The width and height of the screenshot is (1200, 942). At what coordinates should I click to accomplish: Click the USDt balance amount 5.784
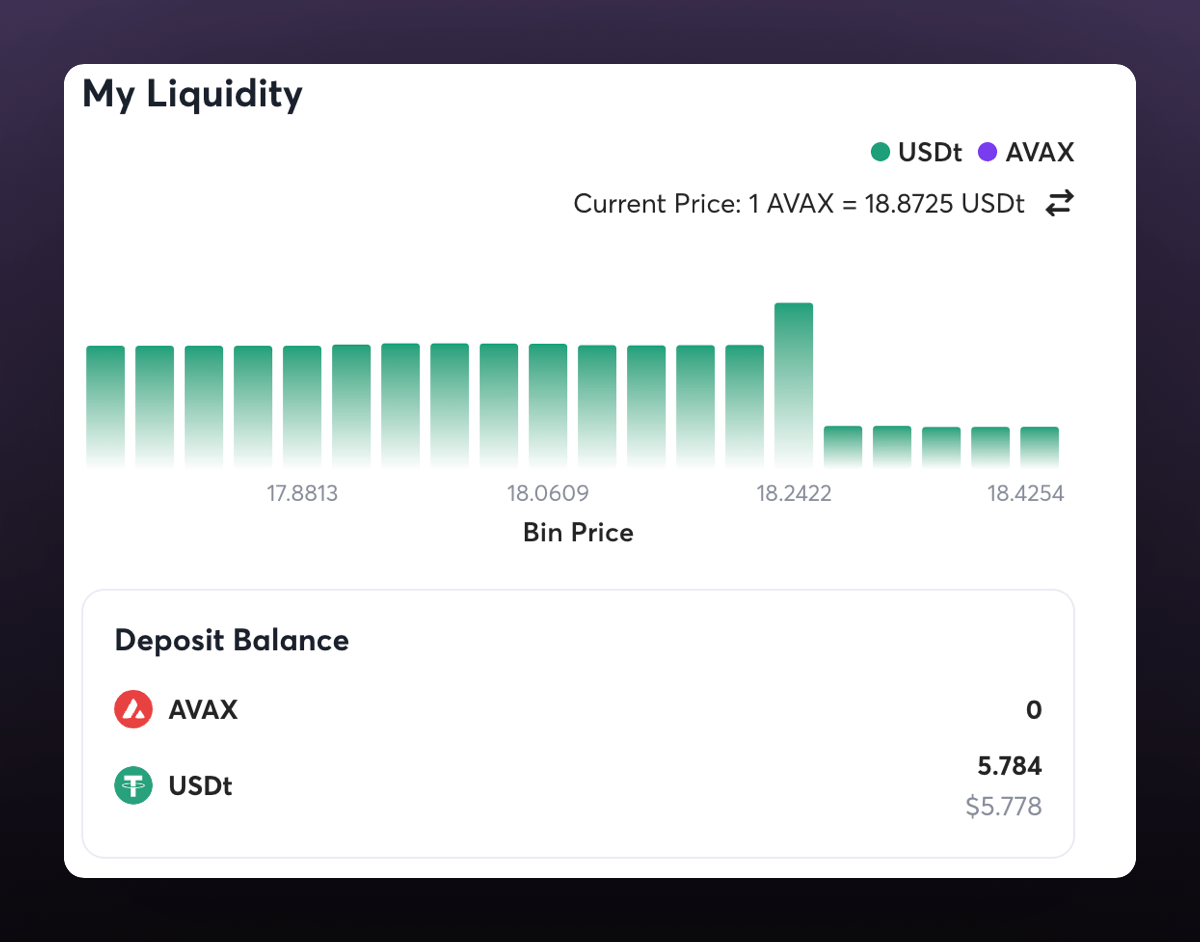1009,767
